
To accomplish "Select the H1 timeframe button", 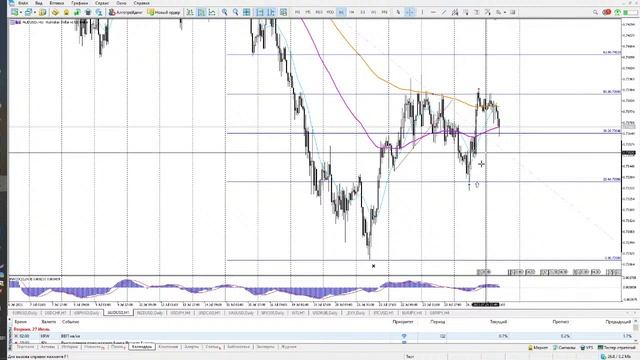I will click(341, 12).
